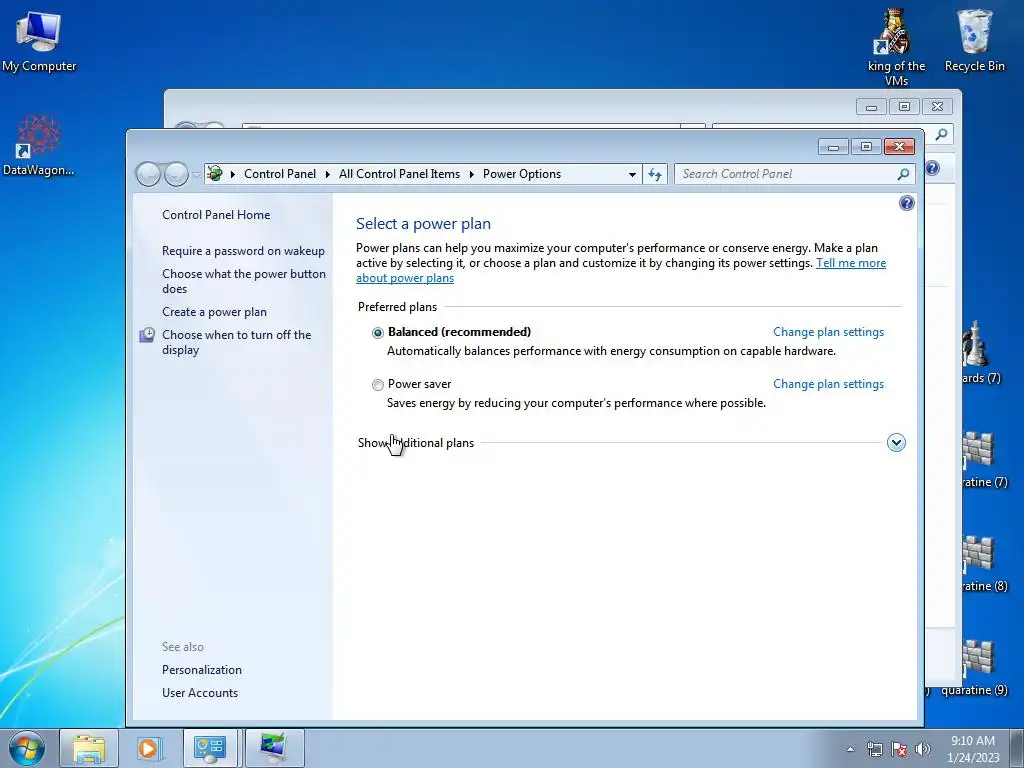Screen dimensions: 1024x768
Task: Click the search magnifier in Power Options window
Action: [903, 174]
